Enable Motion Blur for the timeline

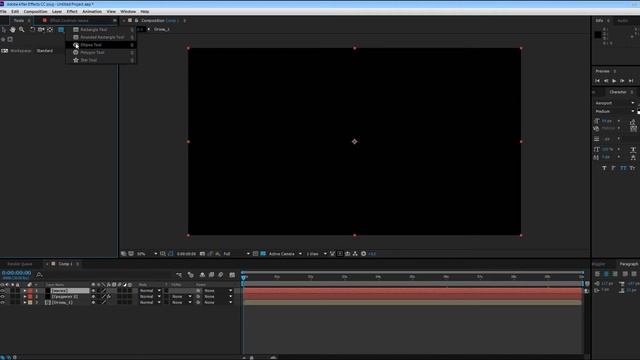pos(221,275)
